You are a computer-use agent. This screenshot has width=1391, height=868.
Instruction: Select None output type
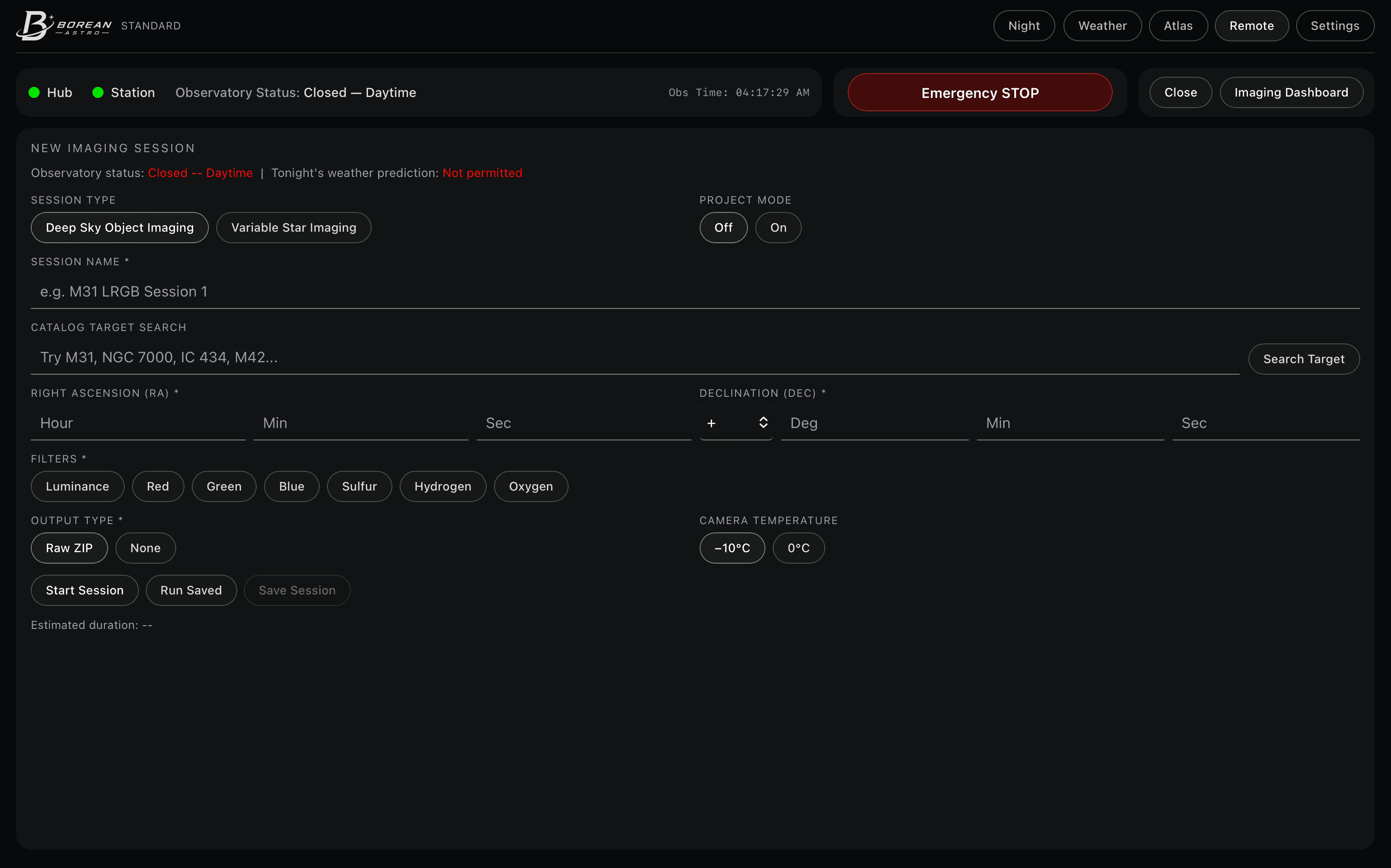145,548
